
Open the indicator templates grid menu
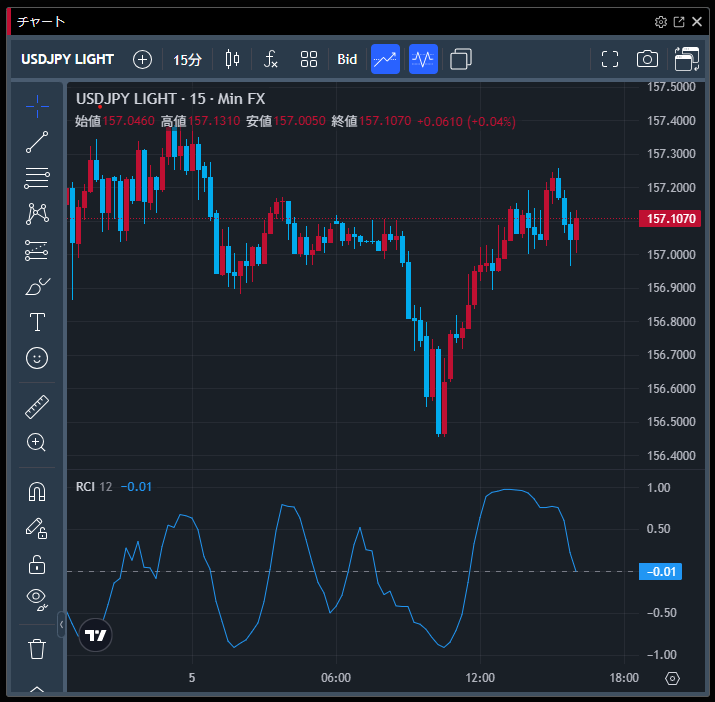(309, 59)
